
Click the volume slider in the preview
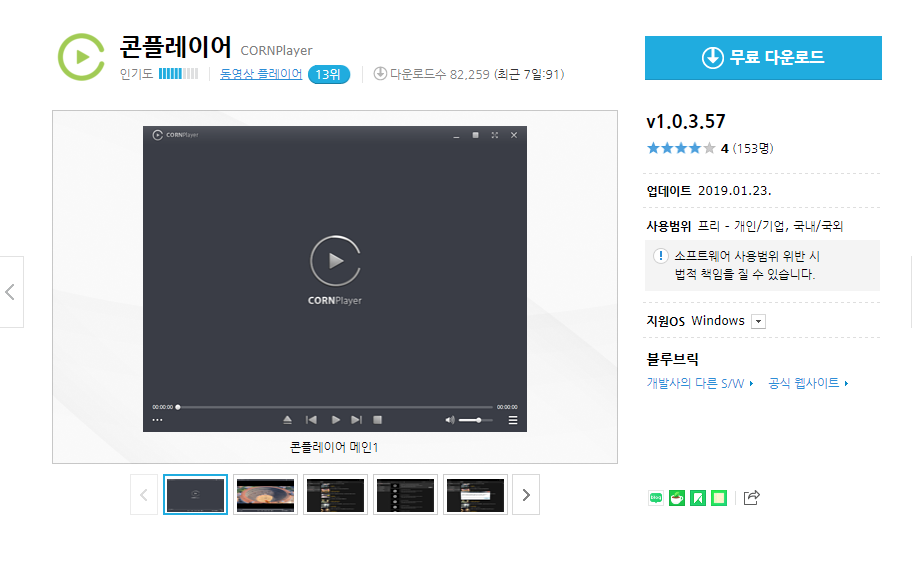(475, 420)
